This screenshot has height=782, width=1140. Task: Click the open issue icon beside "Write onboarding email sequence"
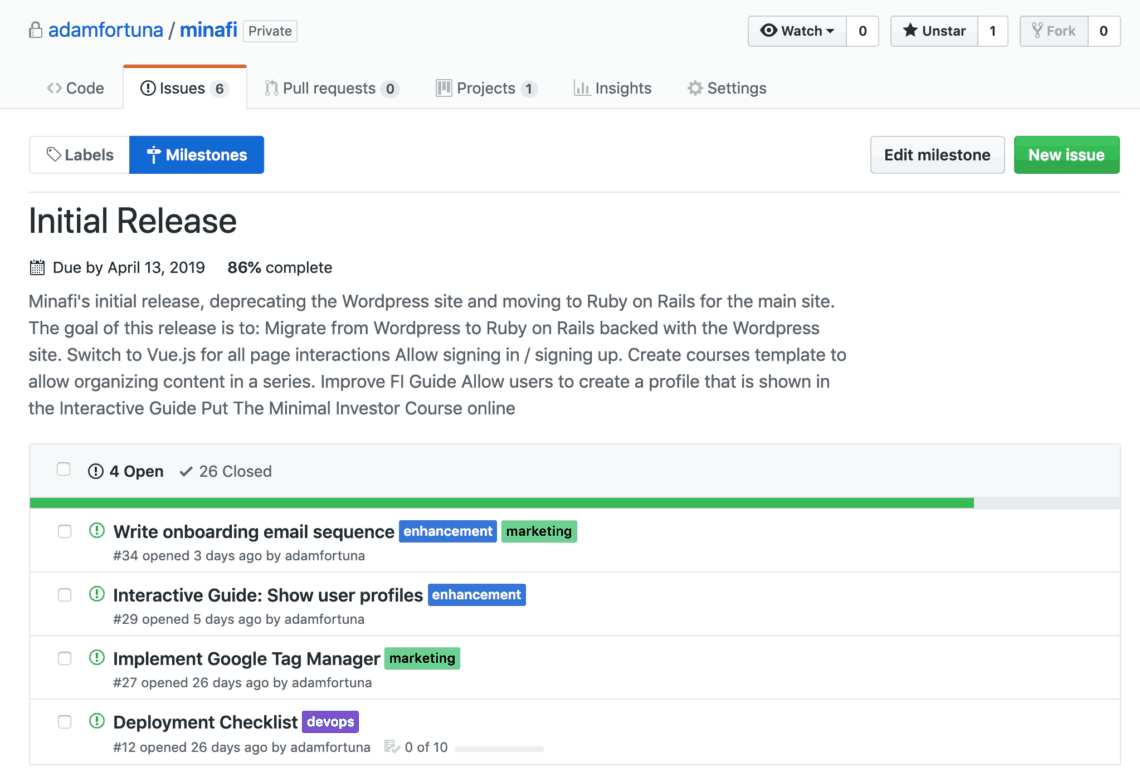(97, 531)
